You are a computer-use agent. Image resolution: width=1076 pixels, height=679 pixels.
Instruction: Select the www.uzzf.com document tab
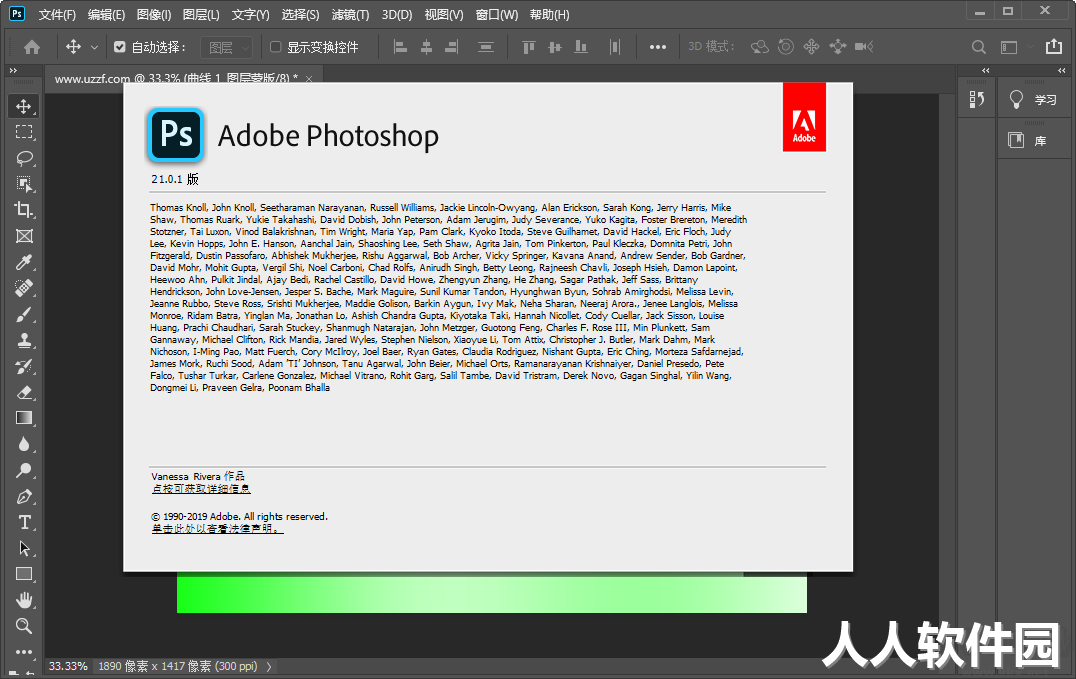point(176,78)
